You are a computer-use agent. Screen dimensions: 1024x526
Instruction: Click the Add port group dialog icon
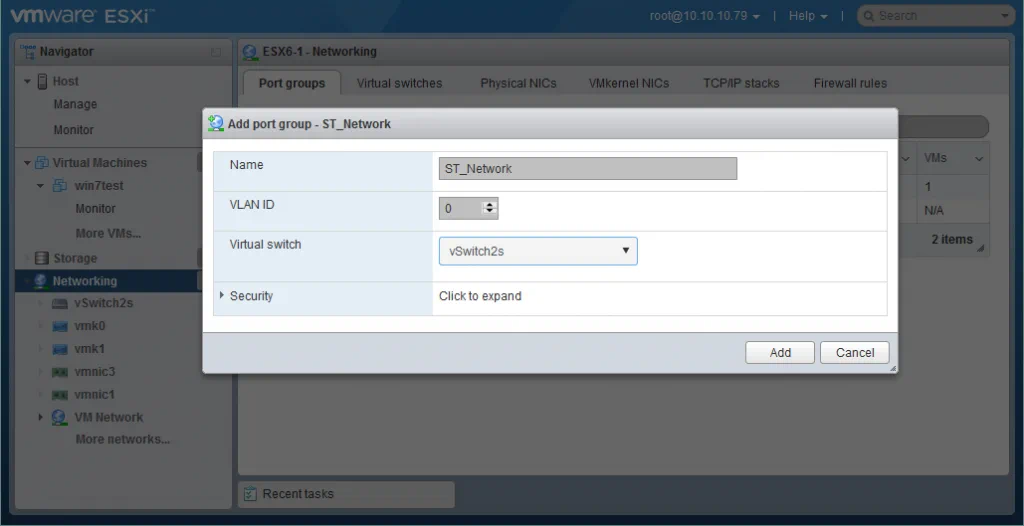tap(216, 123)
